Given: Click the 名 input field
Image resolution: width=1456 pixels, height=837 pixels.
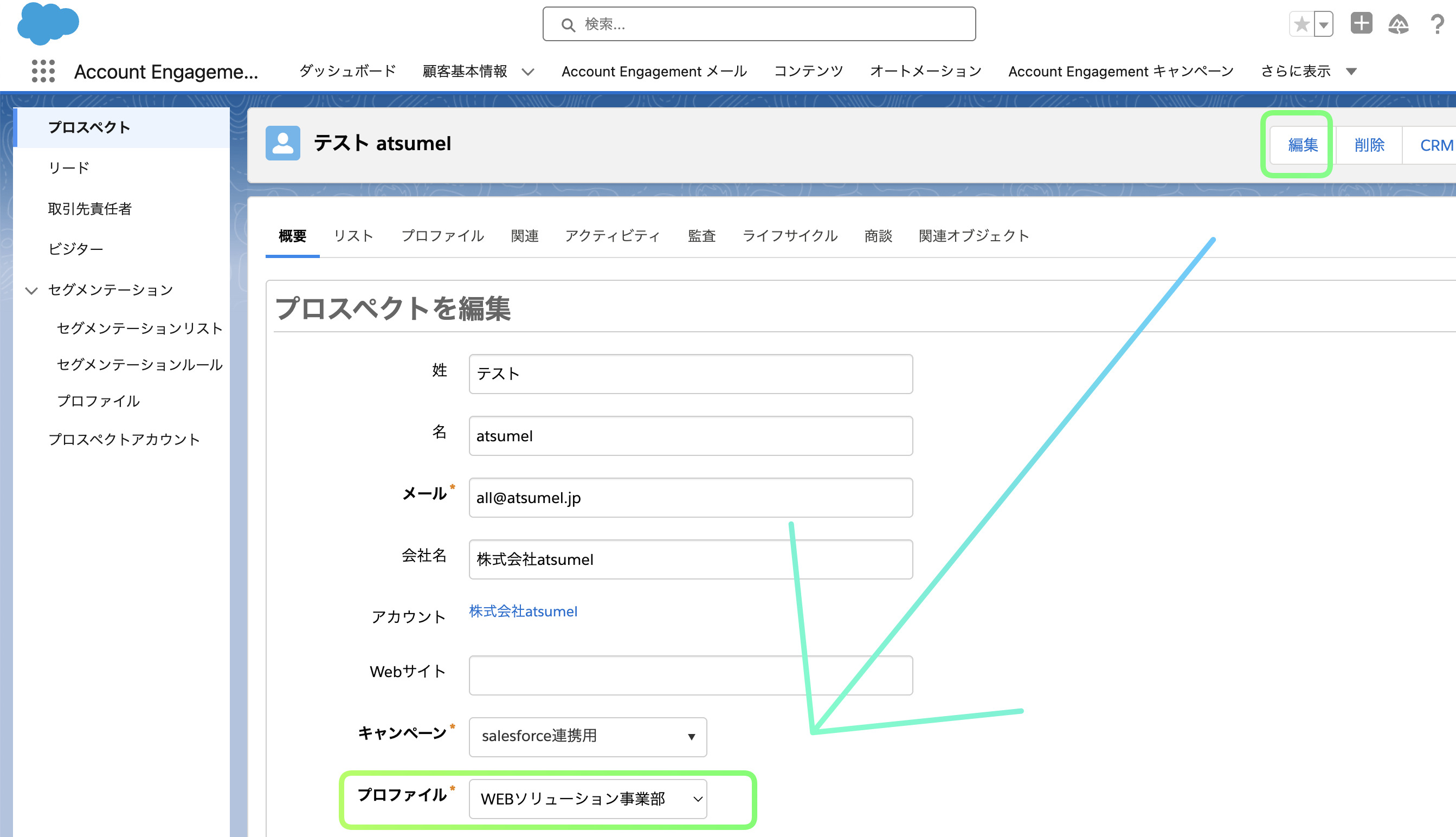Looking at the screenshot, I should tap(691, 436).
